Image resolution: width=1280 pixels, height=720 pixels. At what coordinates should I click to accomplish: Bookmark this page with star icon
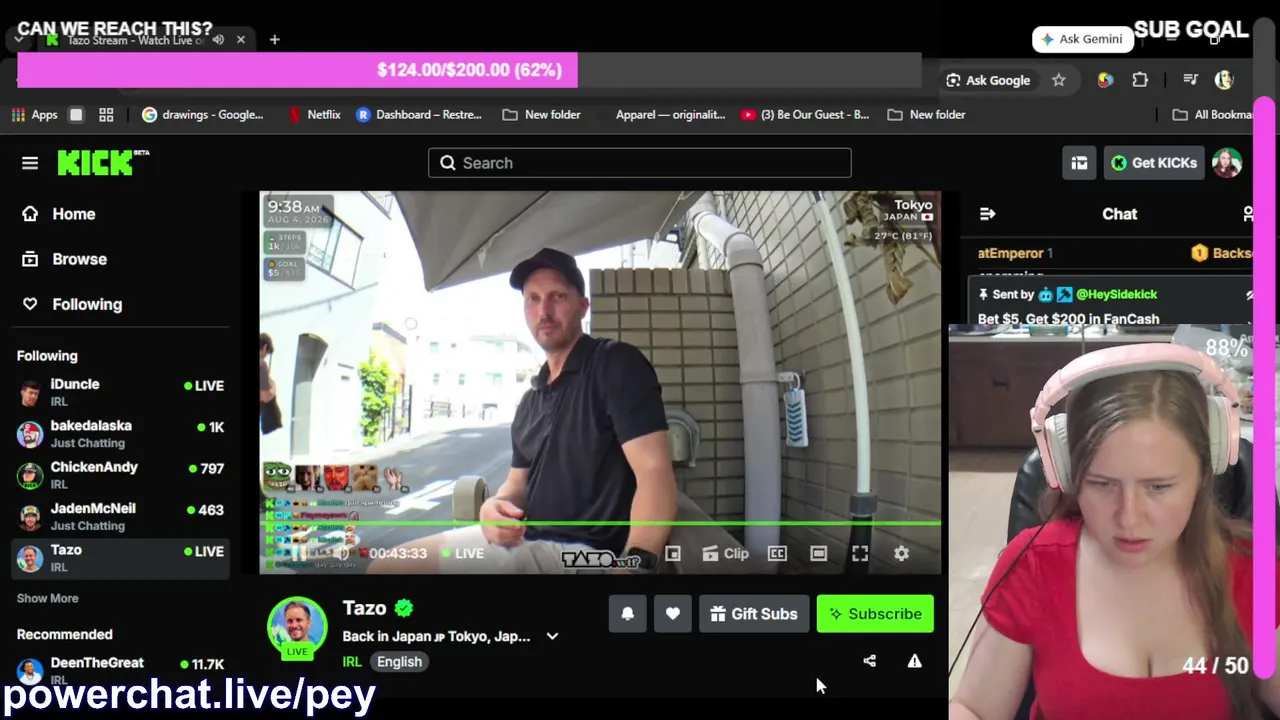click(x=1059, y=80)
